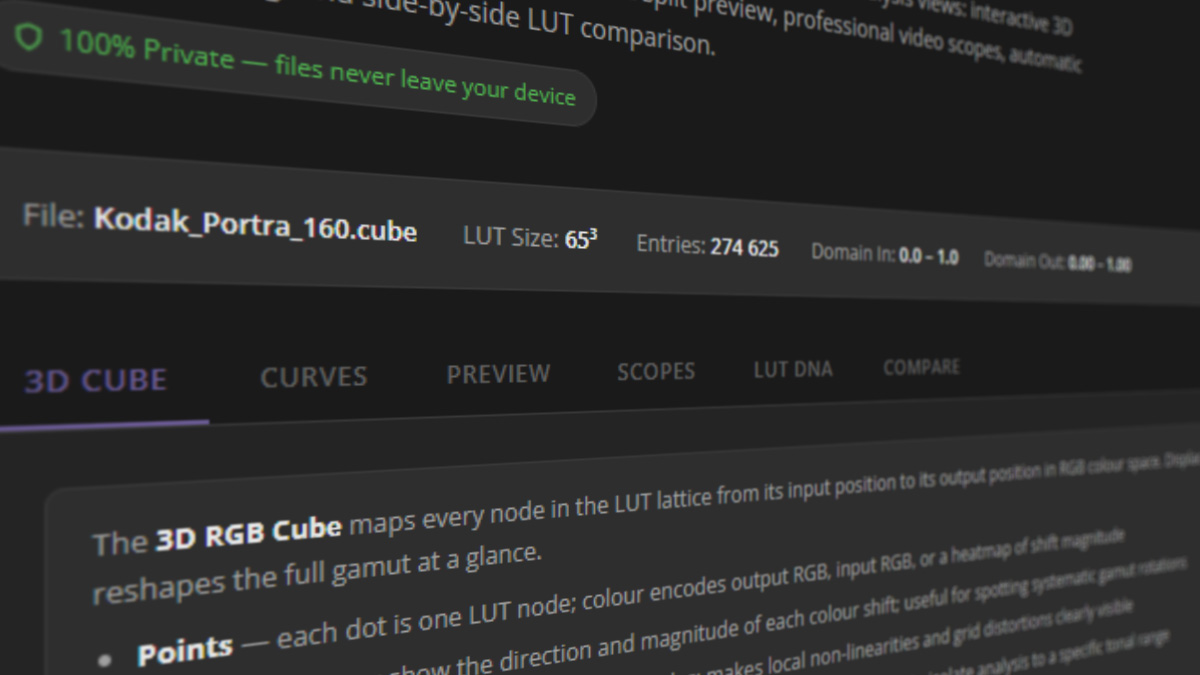The width and height of the screenshot is (1200, 675).
Task: Open the LUT DNA tab
Action: pos(793,370)
